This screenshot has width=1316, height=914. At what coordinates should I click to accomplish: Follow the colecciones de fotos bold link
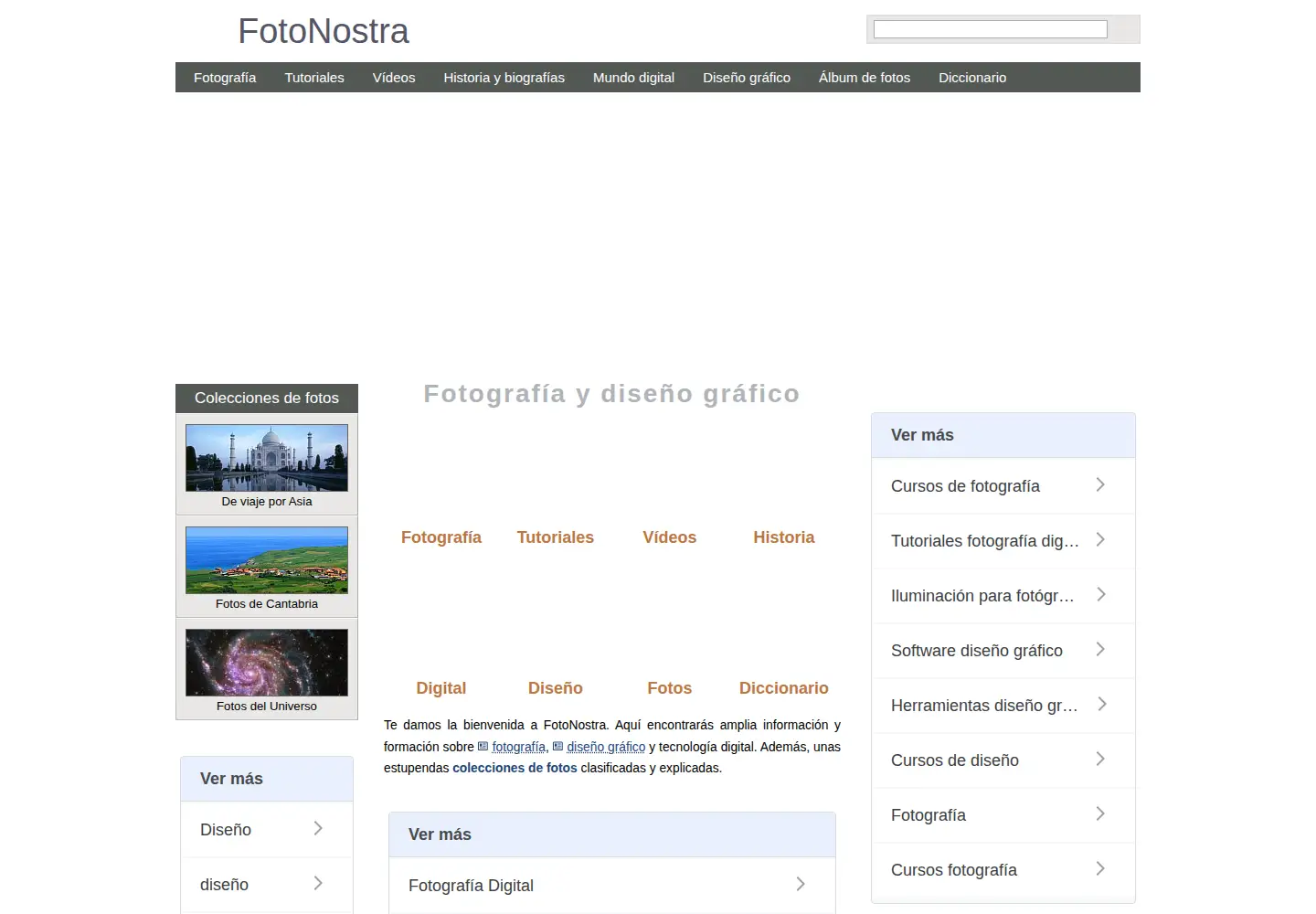click(515, 768)
